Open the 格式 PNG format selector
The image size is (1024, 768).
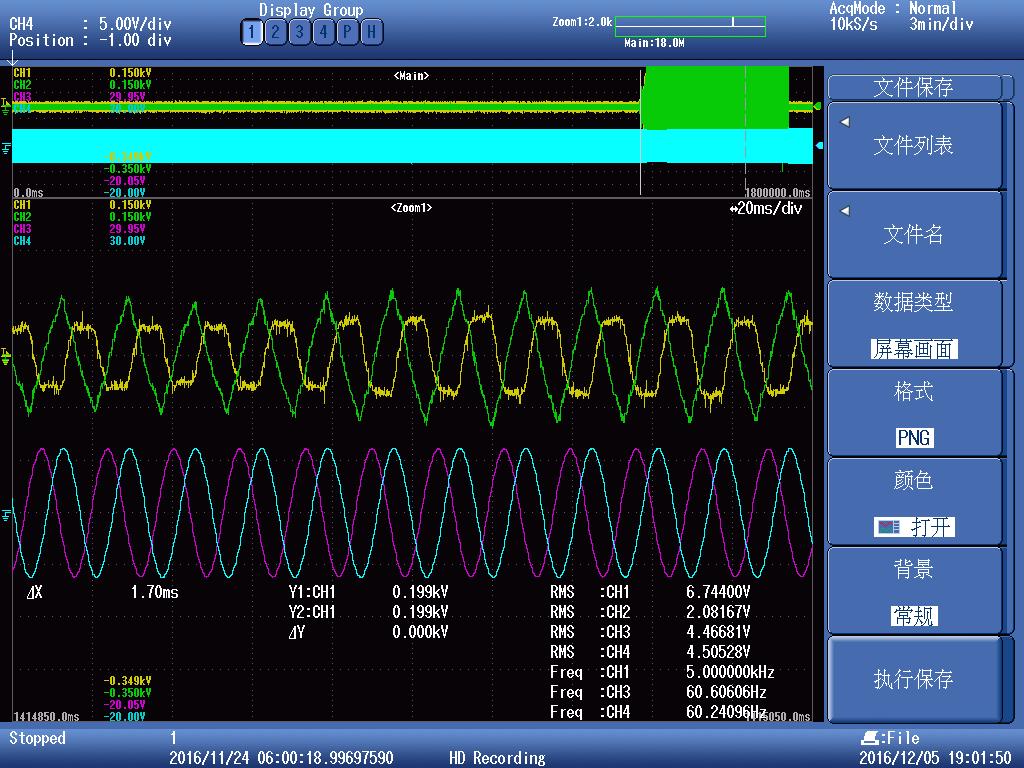(x=913, y=438)
